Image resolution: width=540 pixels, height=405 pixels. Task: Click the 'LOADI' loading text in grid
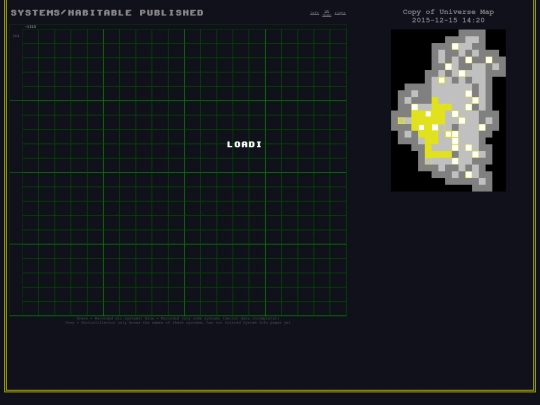(244, 144)
